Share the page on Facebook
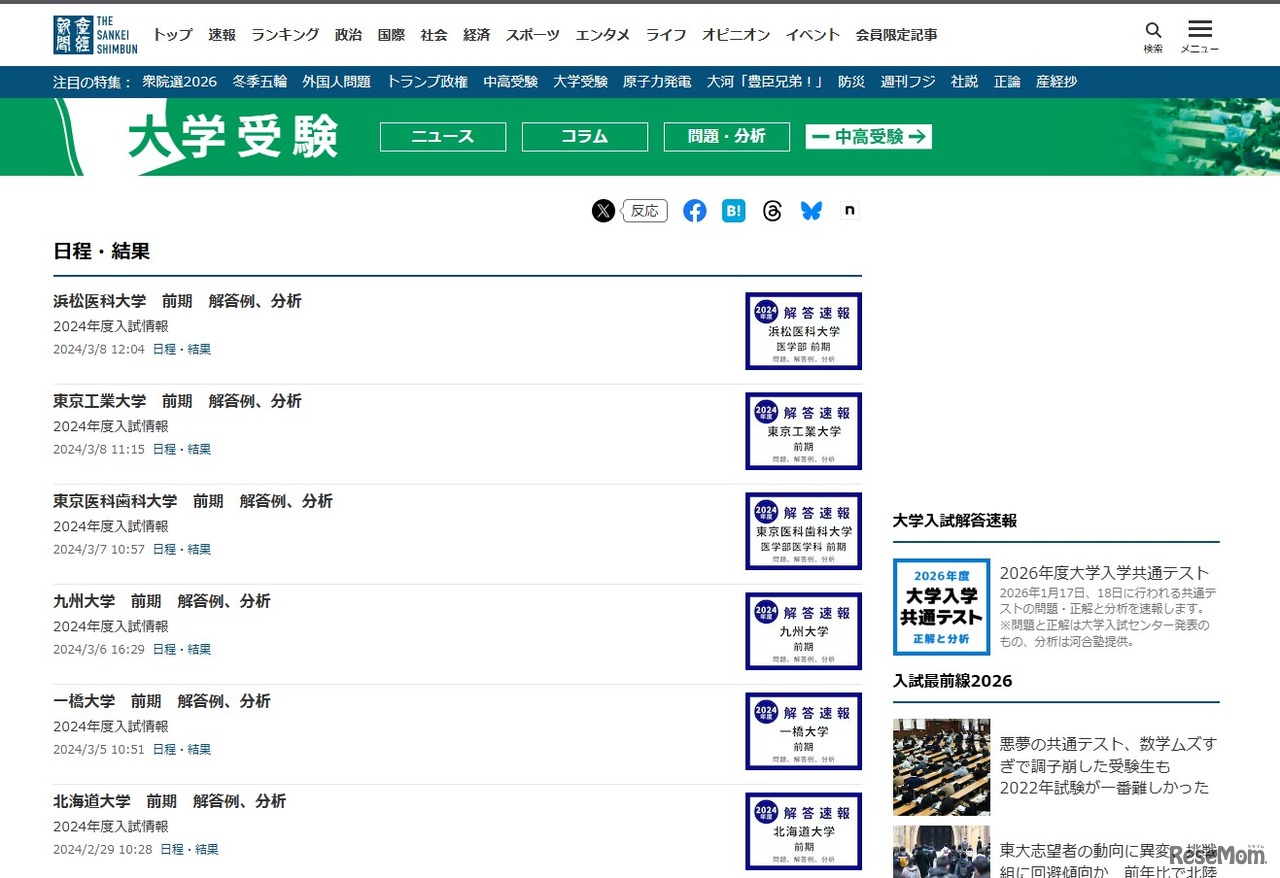This screenshot has width=1280, height=878. click(x=694, y=210)
